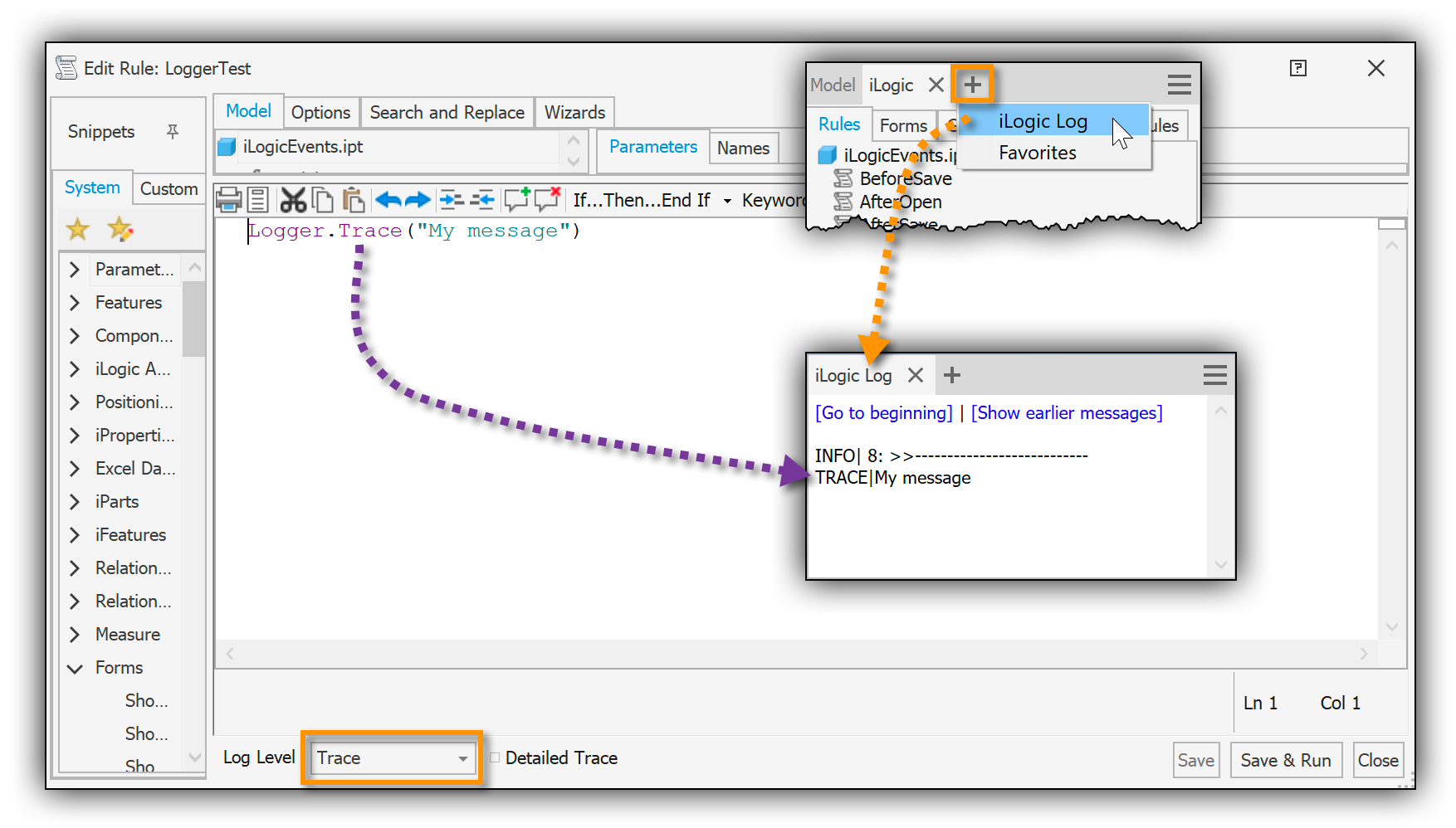Expand the Excel Da... snippet category
The image size is (1456, 828).
click(75, 469)
